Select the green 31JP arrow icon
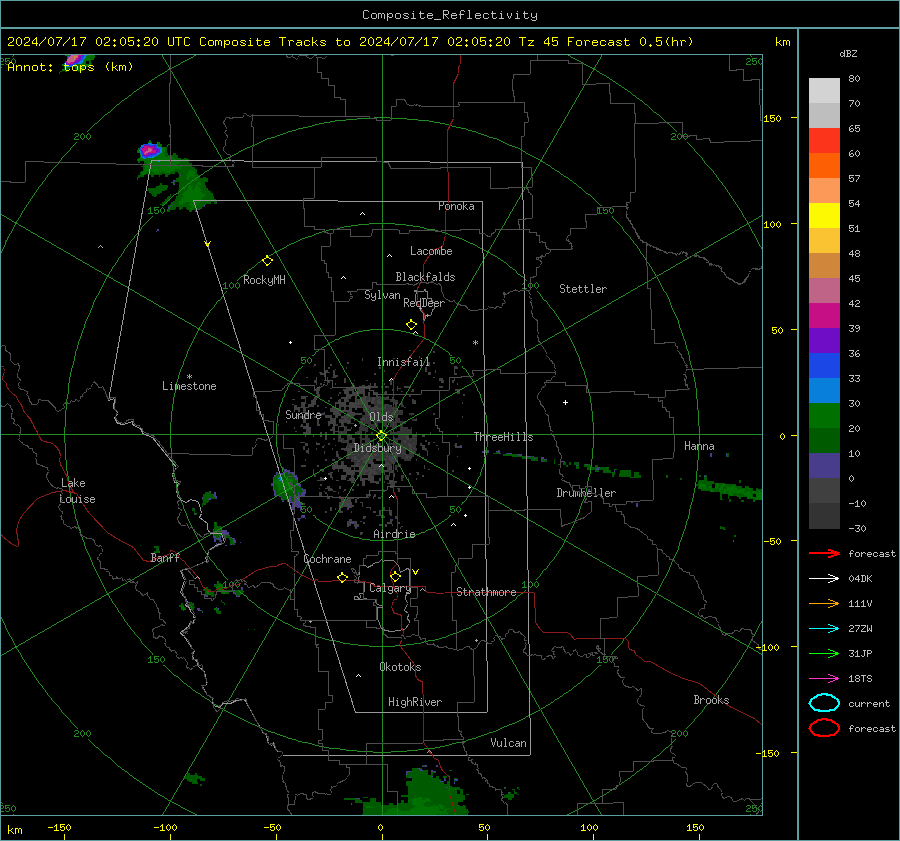Screen dimensions: 900x841 click(x=824, y=653)
